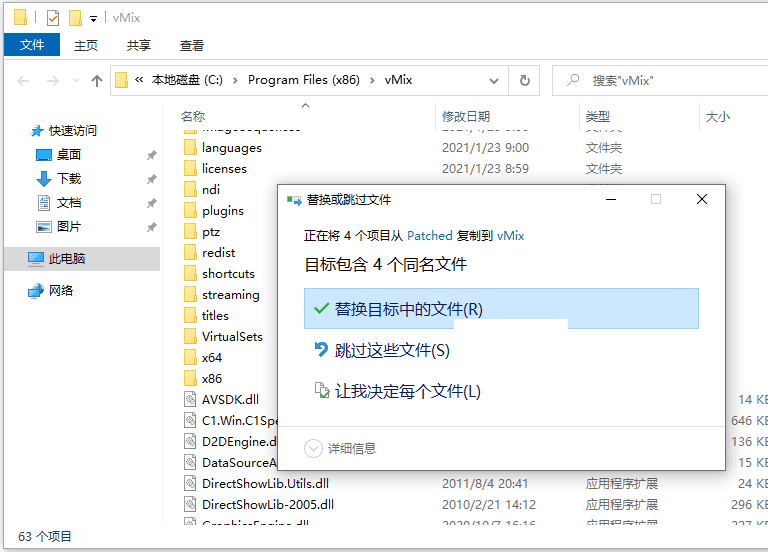Click the AVSDK.dll file icon
Viewport: 768px width, 552px height.
191,400
